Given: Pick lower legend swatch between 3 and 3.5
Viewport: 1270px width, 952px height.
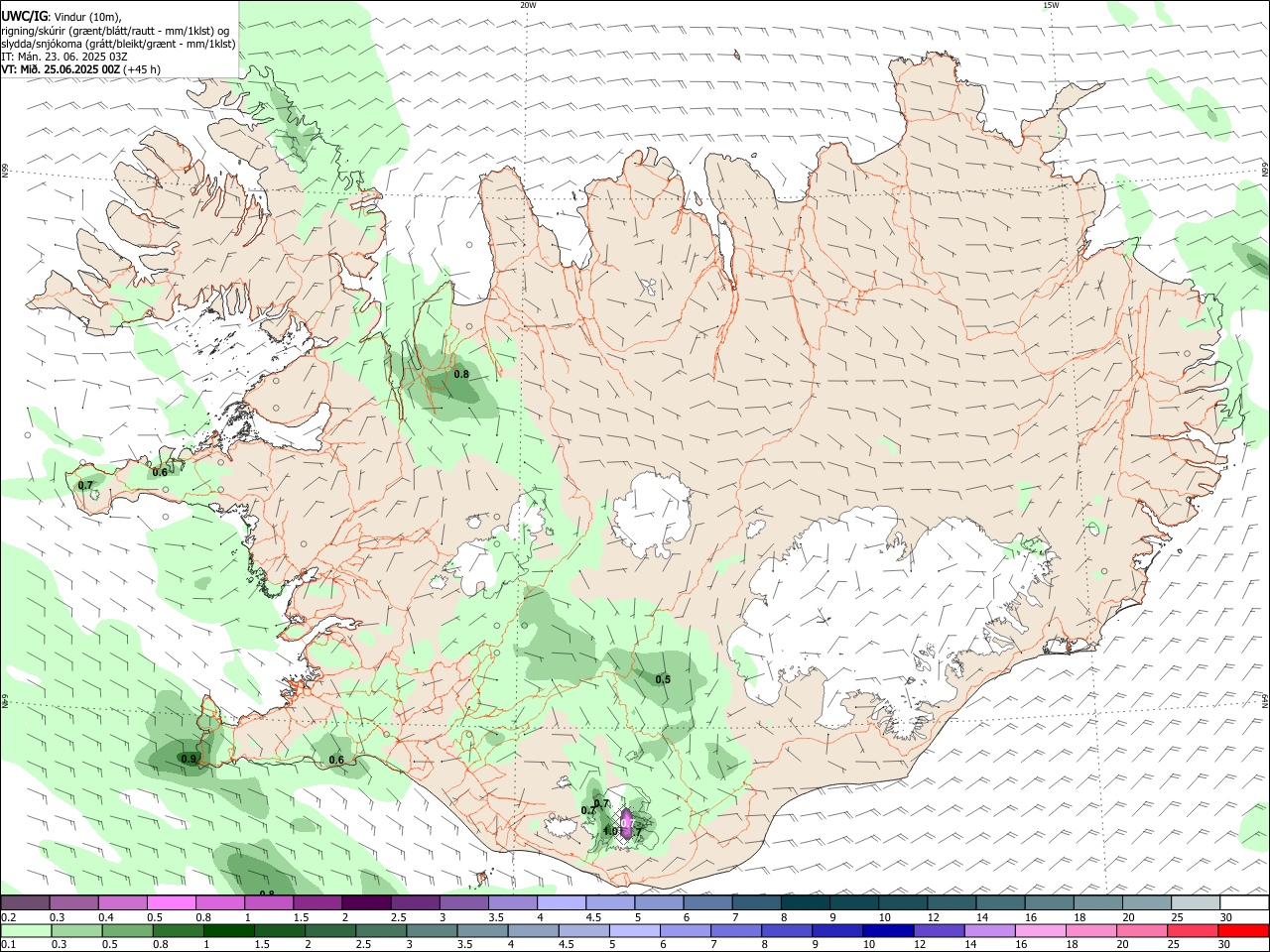Looking at the screenshot, I should pos(434,930).
